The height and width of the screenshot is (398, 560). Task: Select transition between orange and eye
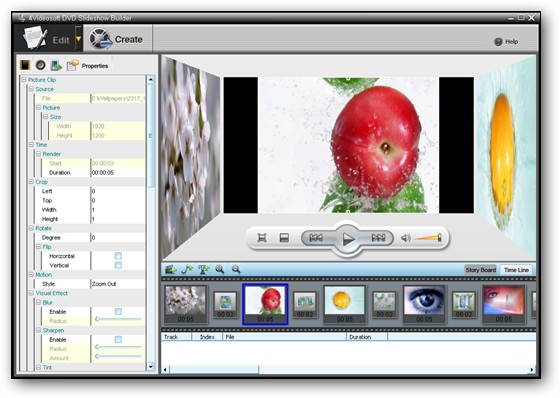pyautogui.click(x=384, y=305)
